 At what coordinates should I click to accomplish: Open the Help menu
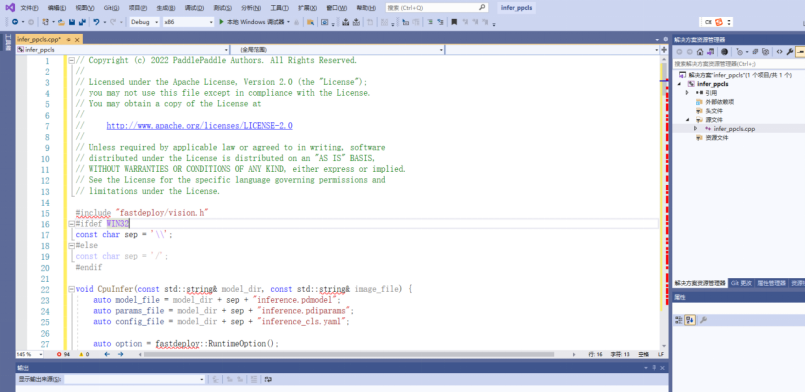(366, 8)
